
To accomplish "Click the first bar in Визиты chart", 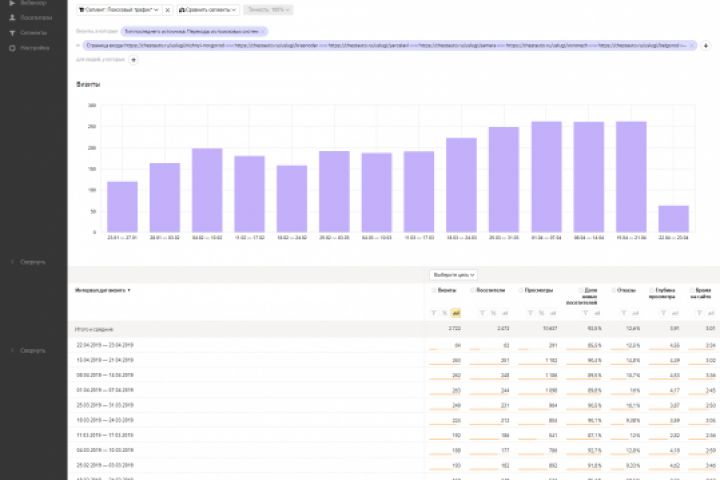I will 122,207.
